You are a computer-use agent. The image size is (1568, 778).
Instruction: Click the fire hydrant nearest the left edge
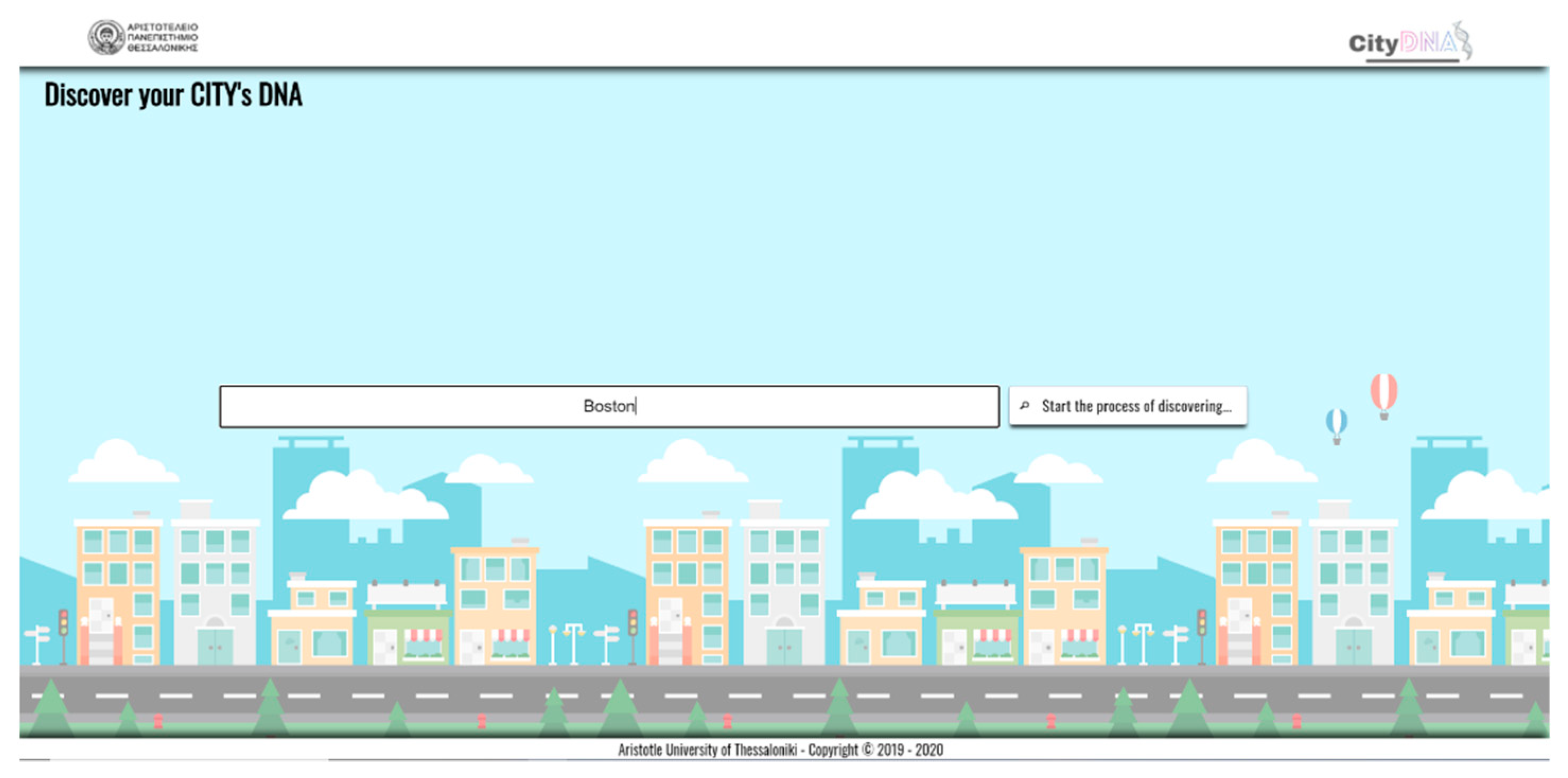[x=158, y=721]
